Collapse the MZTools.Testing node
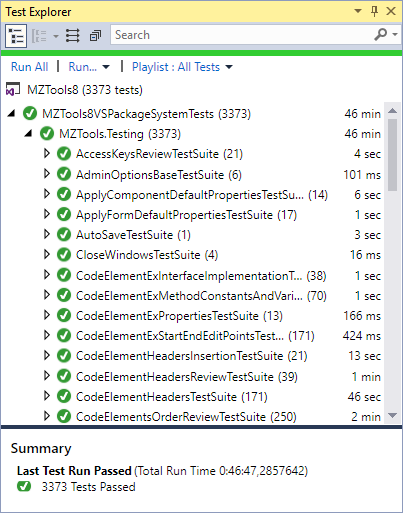403x513 pixels. (28, 134)
